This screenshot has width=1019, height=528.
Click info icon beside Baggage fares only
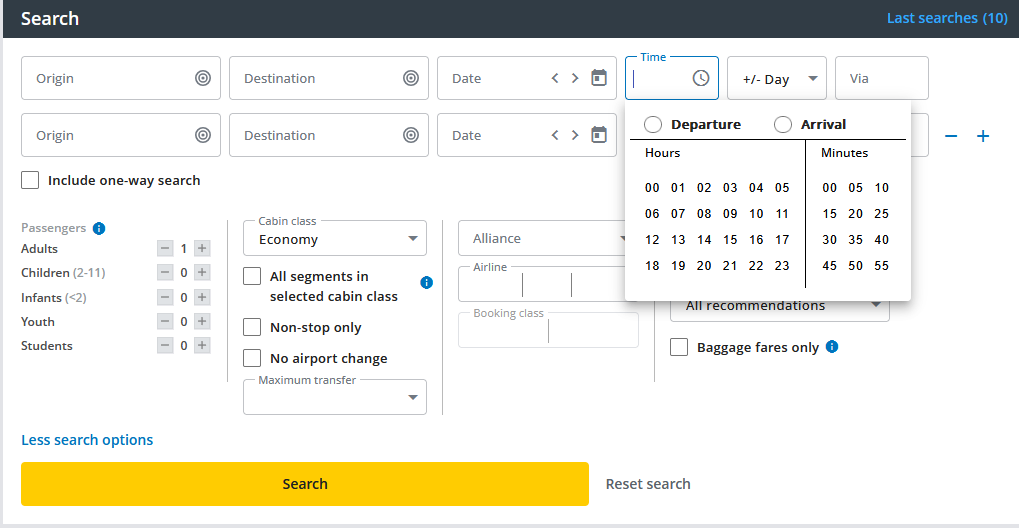tap(832, 347)
